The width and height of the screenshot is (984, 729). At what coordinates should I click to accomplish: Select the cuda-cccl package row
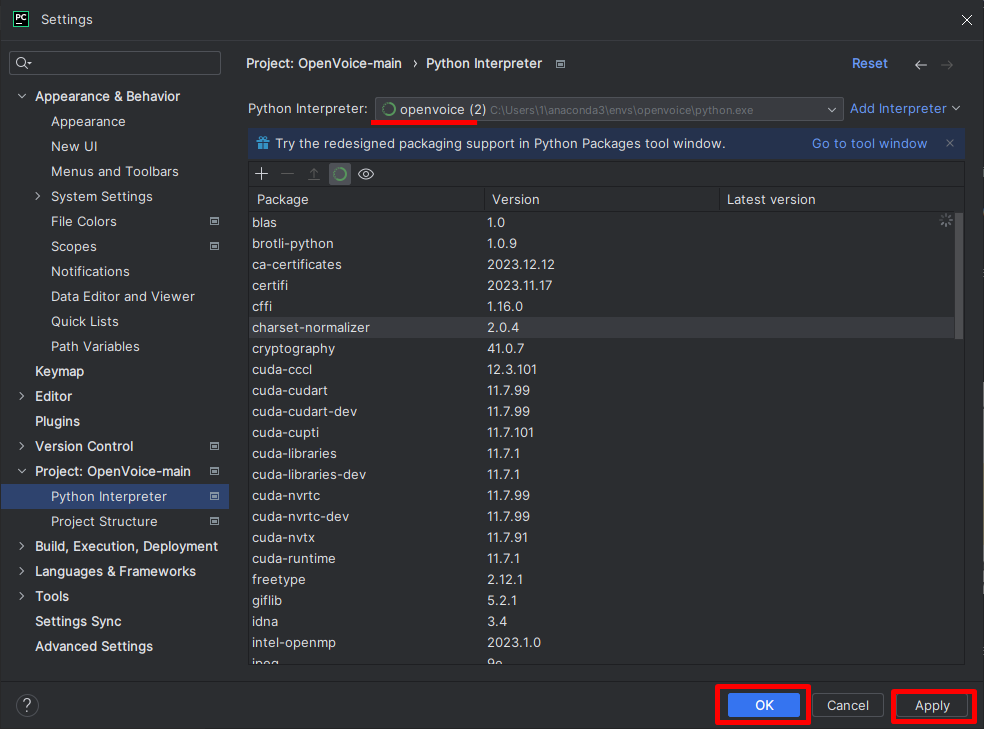click(x=602, y=370)
